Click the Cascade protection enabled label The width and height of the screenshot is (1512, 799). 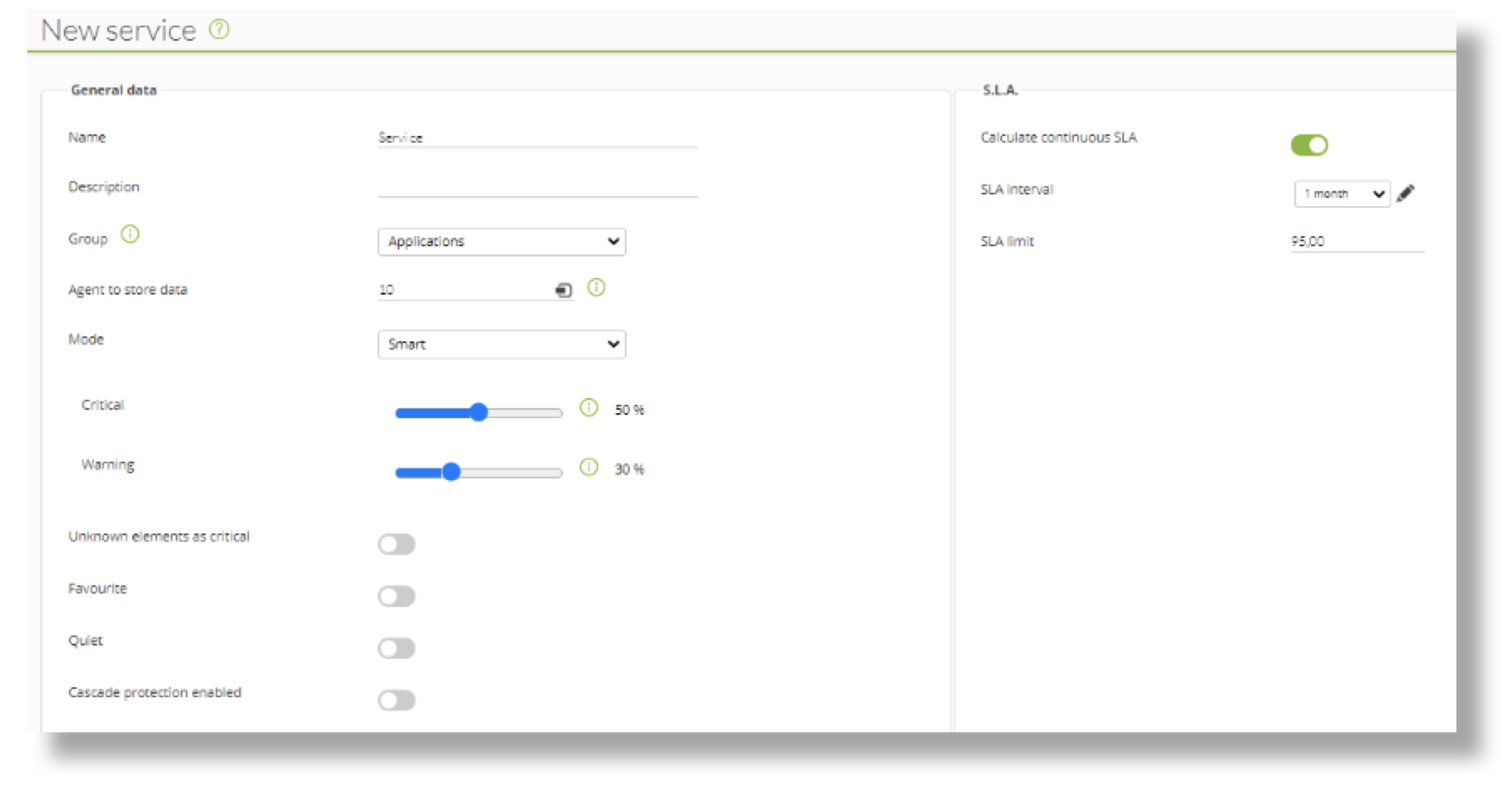point(155,693)
